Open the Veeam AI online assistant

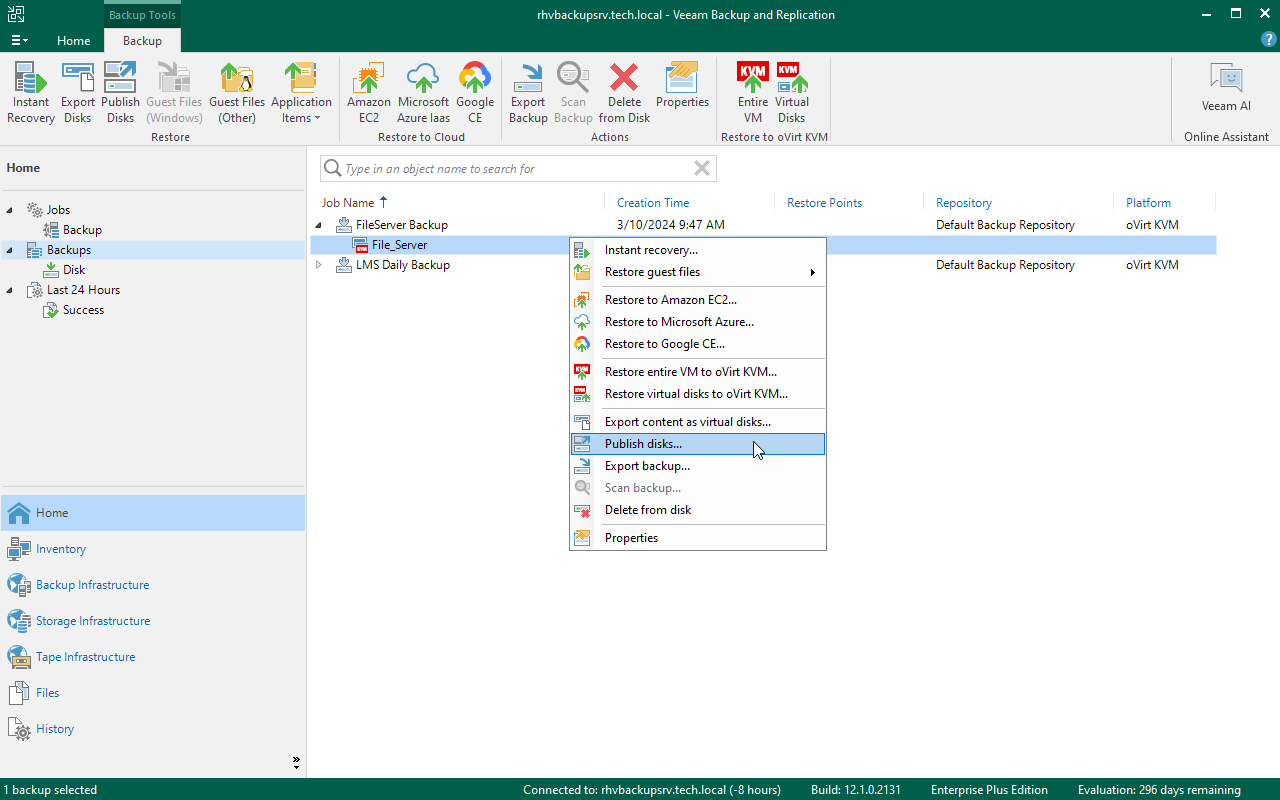1226,87
